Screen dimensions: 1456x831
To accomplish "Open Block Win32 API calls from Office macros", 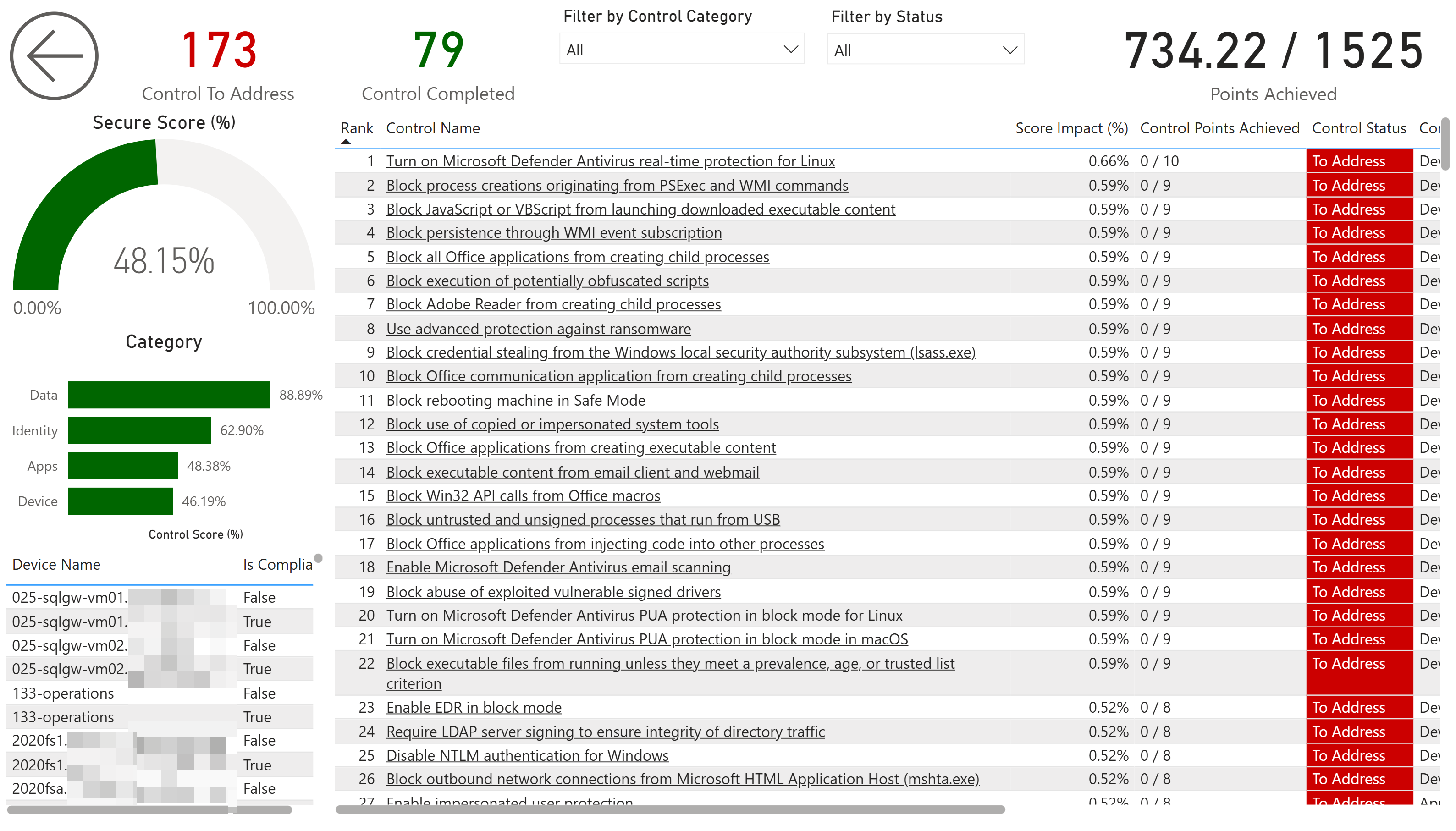I will tap(523, 496).
